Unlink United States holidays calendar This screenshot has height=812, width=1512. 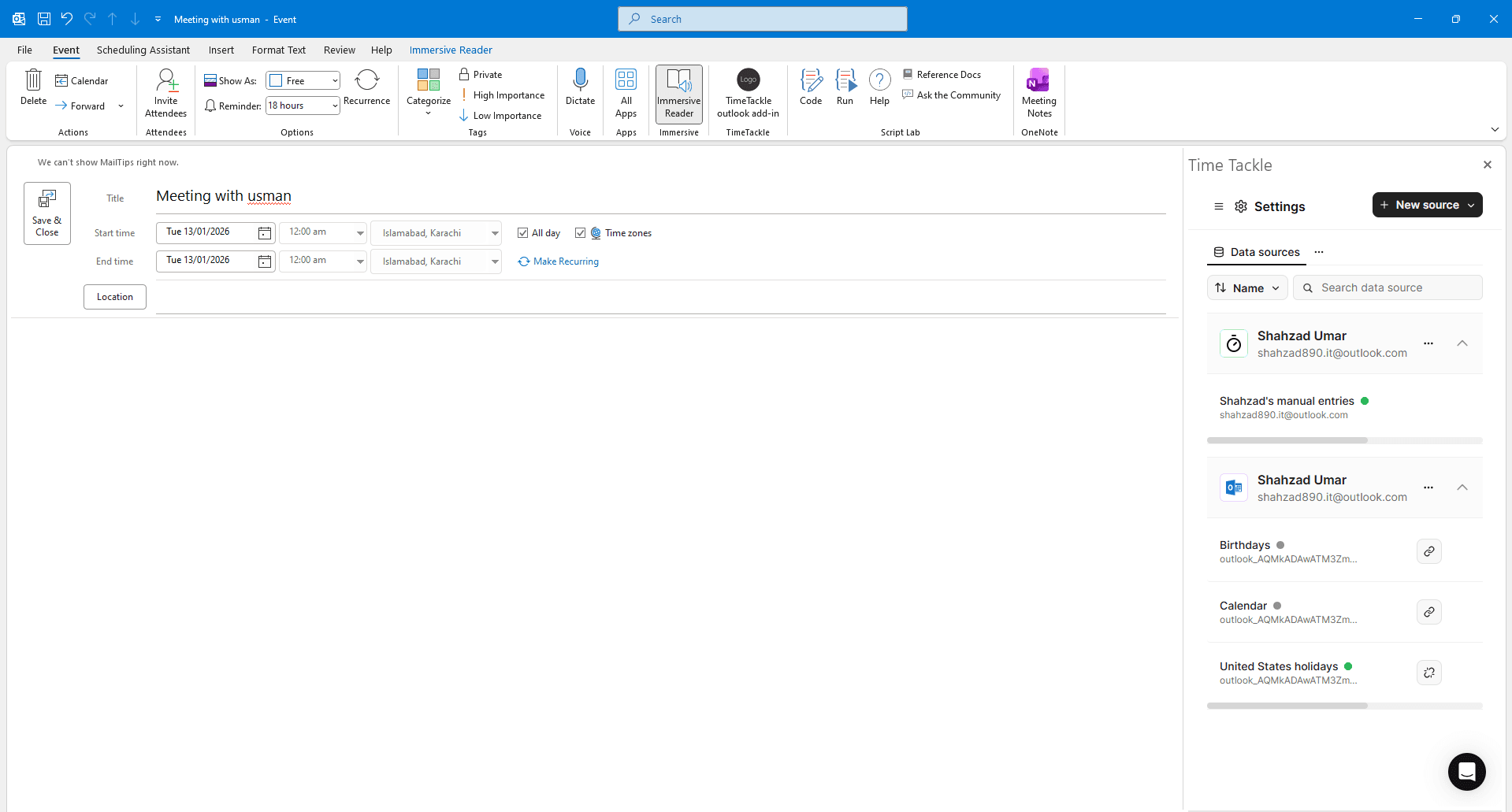(1428, 673)
